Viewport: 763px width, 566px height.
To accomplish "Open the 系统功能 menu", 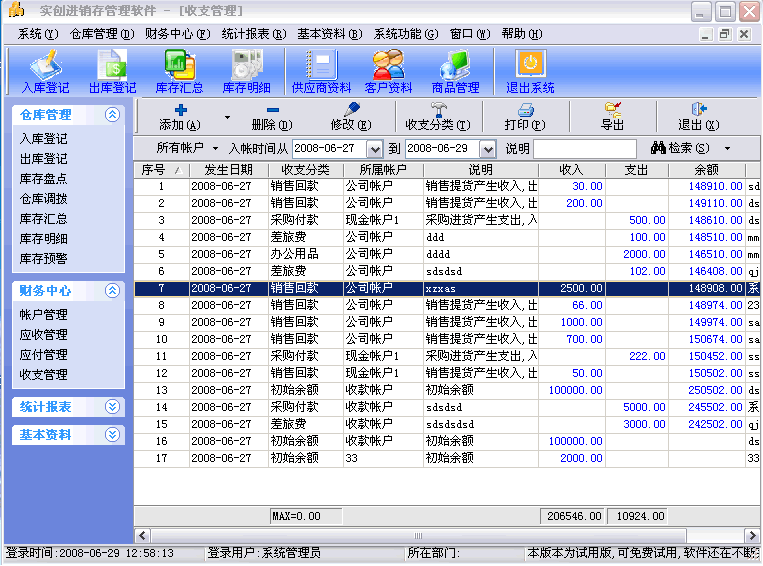I will 405,33.
